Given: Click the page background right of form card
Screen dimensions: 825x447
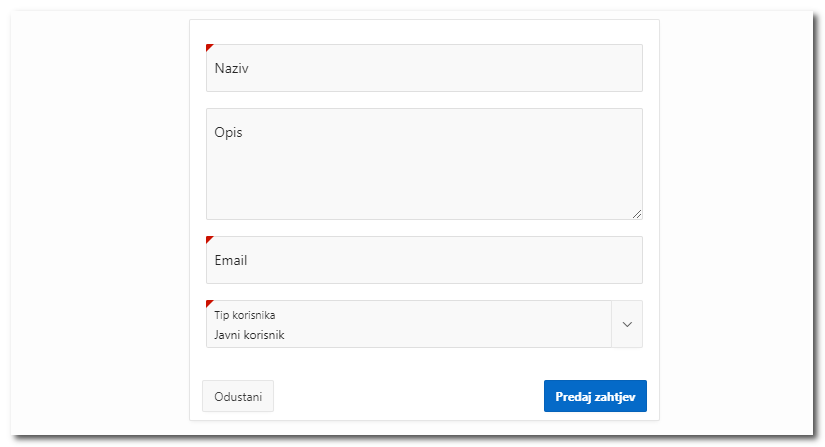Looking at the screenshot, I should point(737,221).
